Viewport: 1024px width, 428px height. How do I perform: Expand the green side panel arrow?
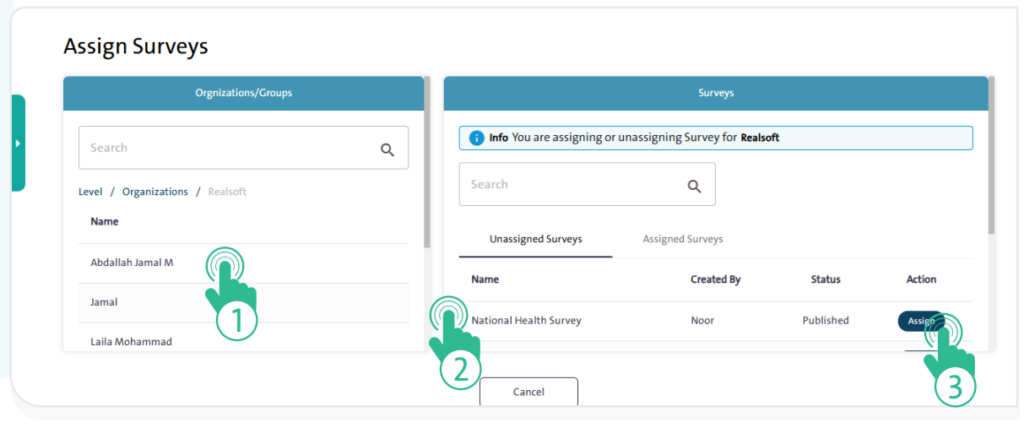click(x=17, y=143)
